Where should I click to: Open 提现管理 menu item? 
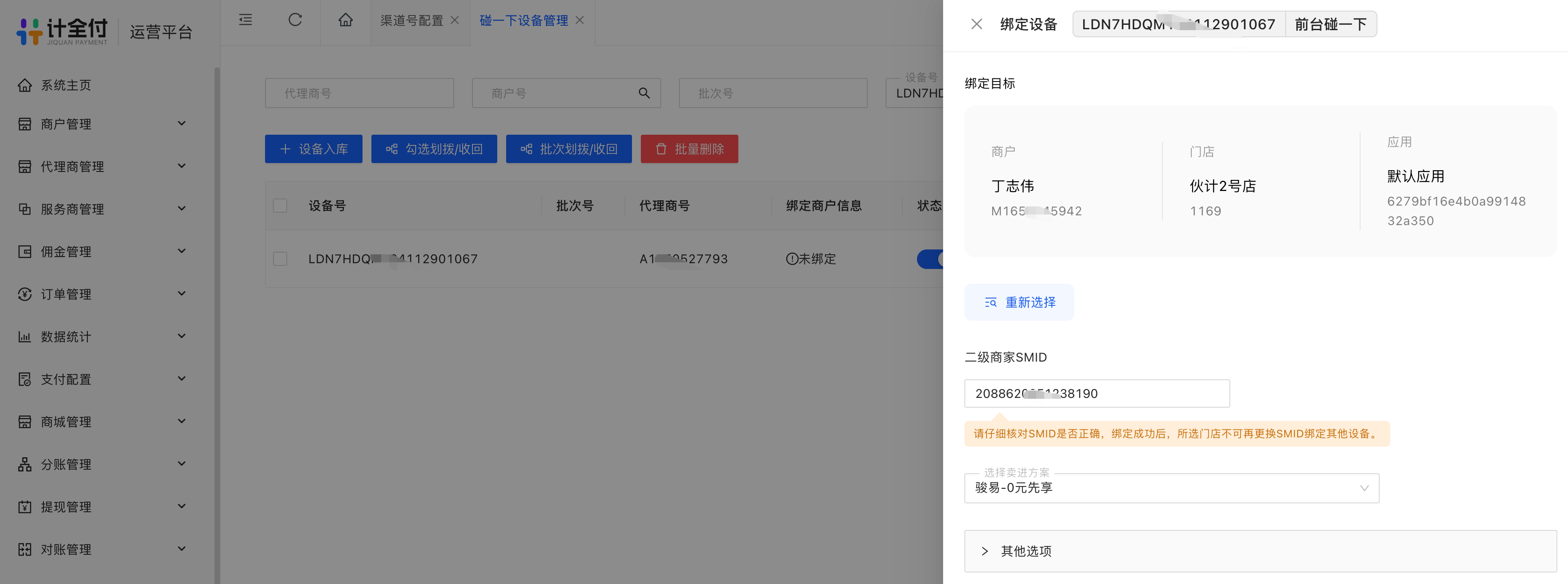click(x=66, y=507)
